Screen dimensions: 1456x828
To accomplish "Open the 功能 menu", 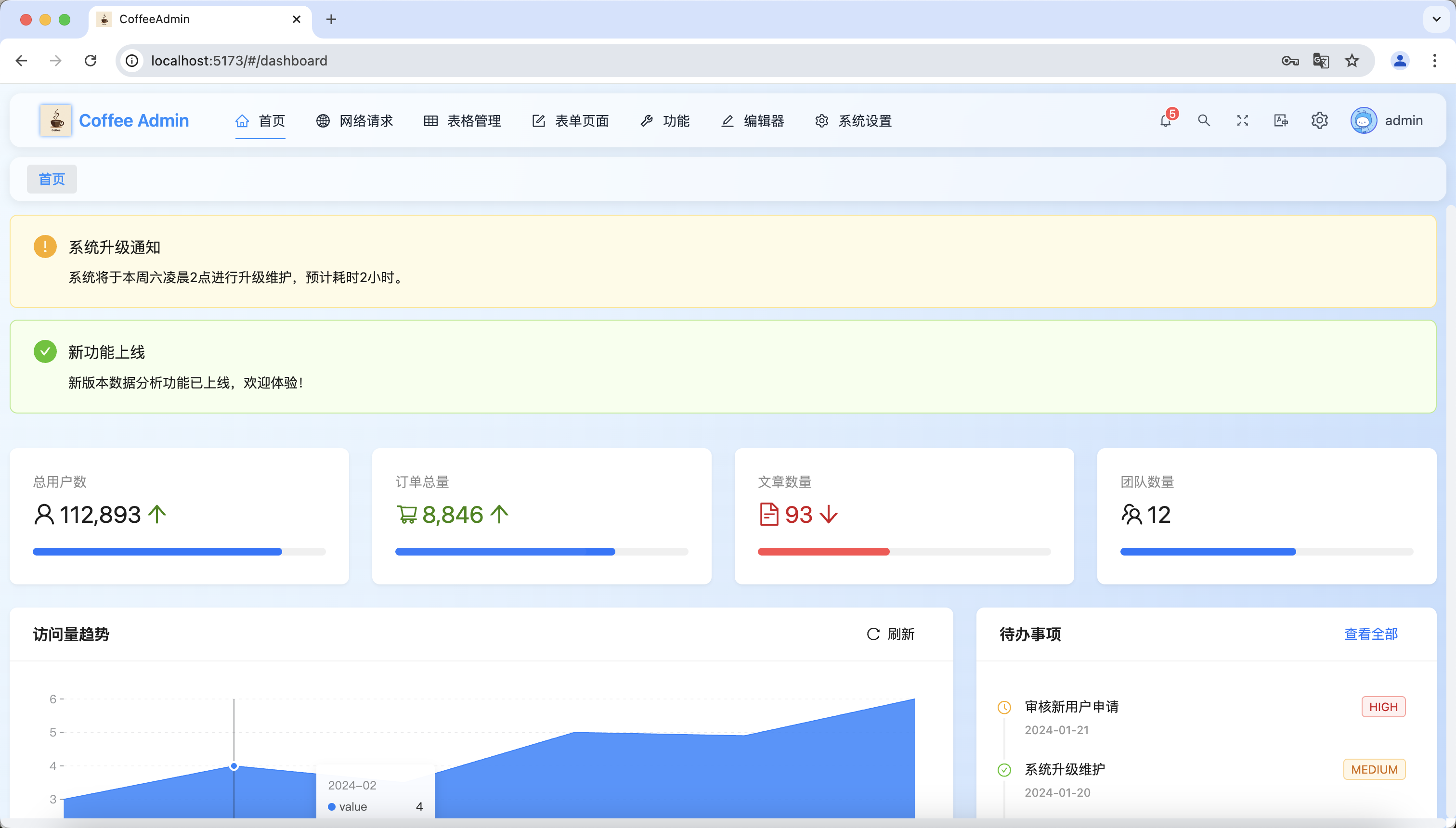I will coord(665,121).
